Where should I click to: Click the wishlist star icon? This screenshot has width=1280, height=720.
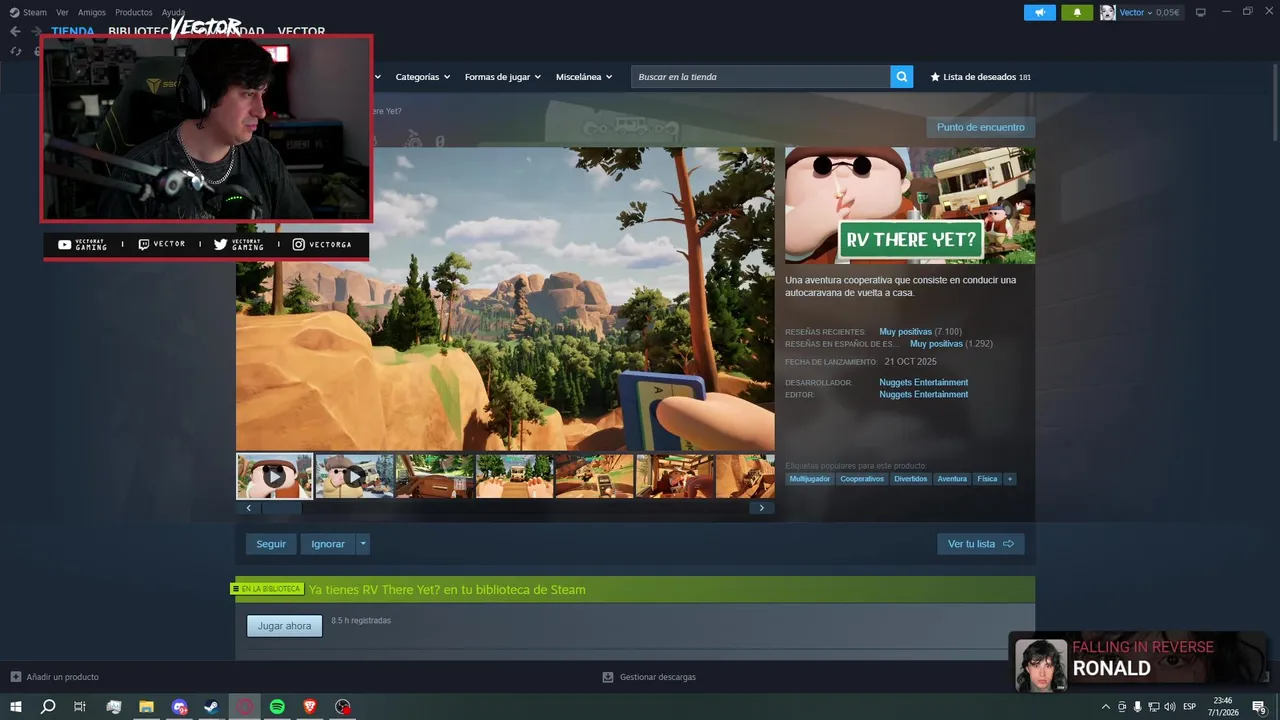[935, 77]
